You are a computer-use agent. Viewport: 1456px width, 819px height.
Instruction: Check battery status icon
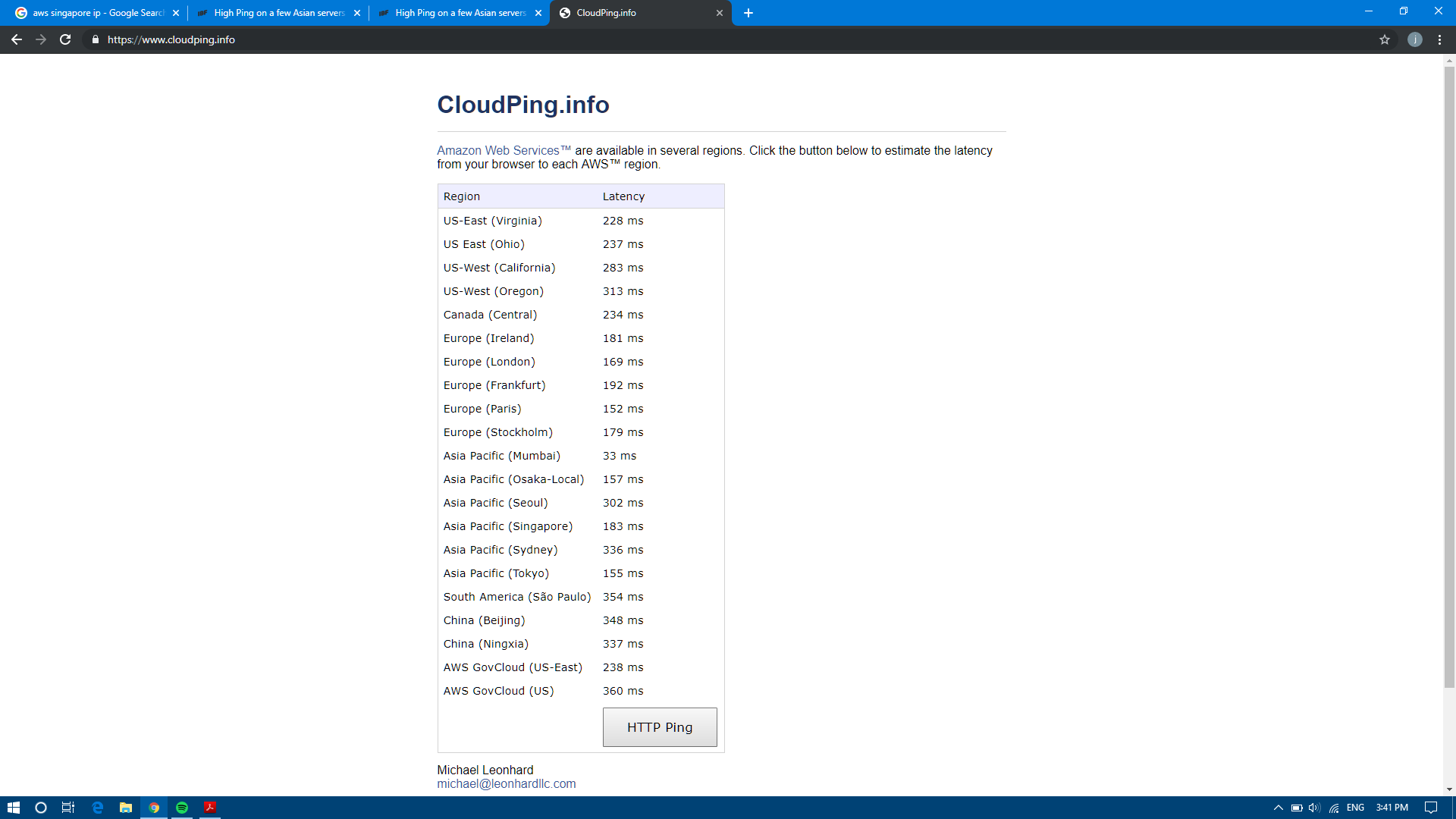(1297, 808)
